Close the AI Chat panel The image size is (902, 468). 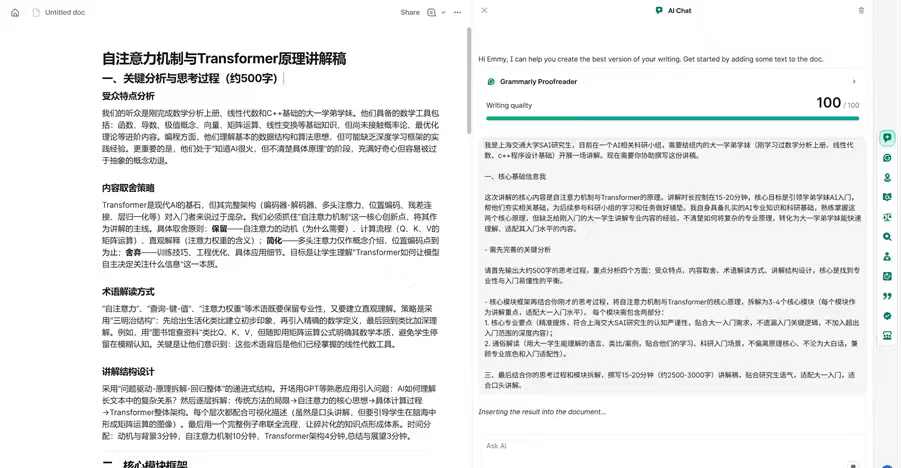pos(485,11)
